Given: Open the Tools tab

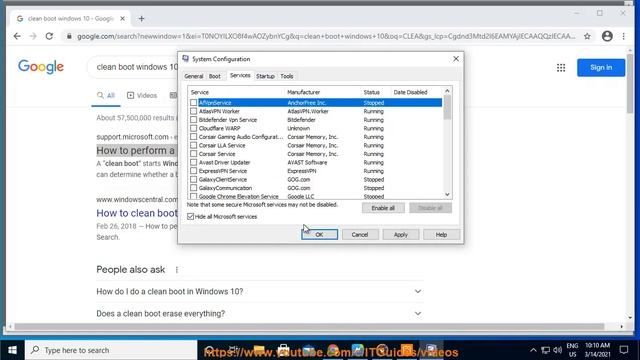Looking at the screenshot, I should pos(287,76).
